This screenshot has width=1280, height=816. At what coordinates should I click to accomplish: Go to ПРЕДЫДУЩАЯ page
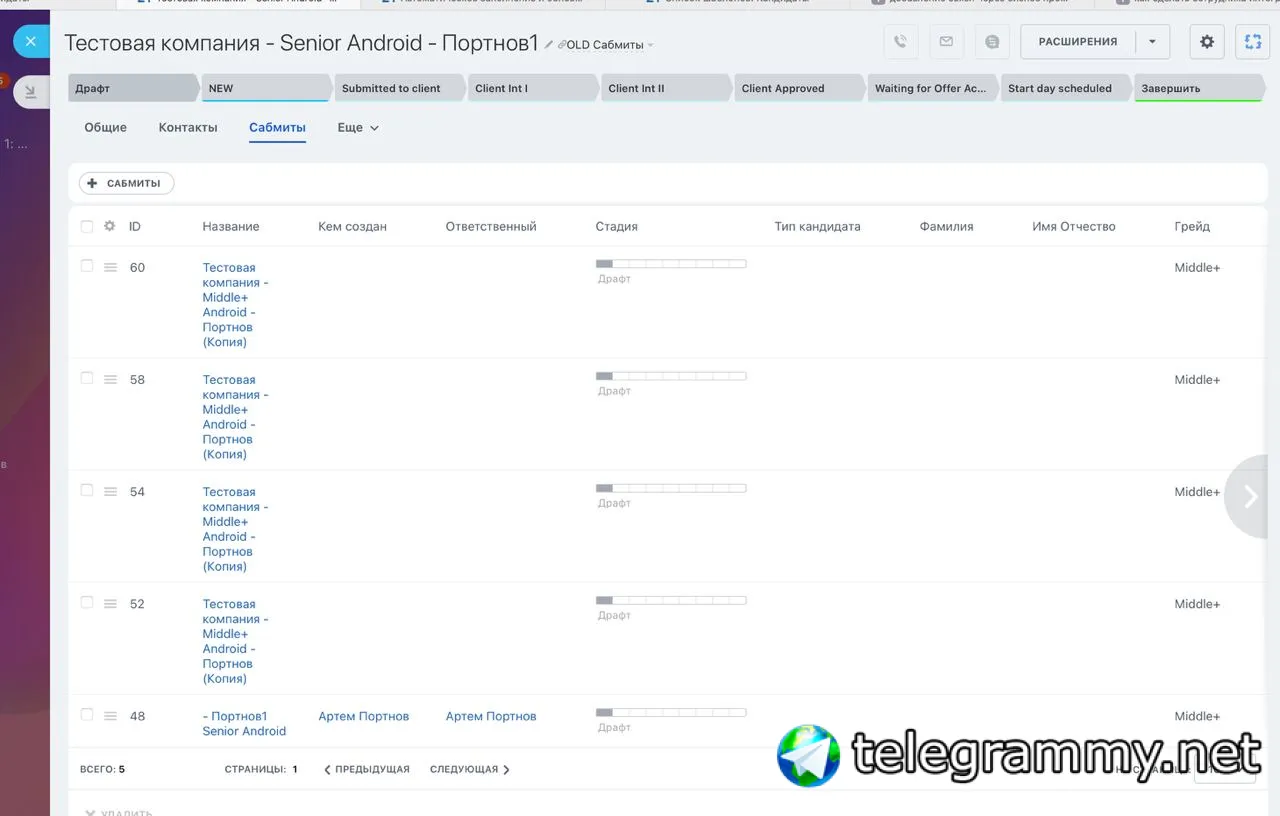366,769
